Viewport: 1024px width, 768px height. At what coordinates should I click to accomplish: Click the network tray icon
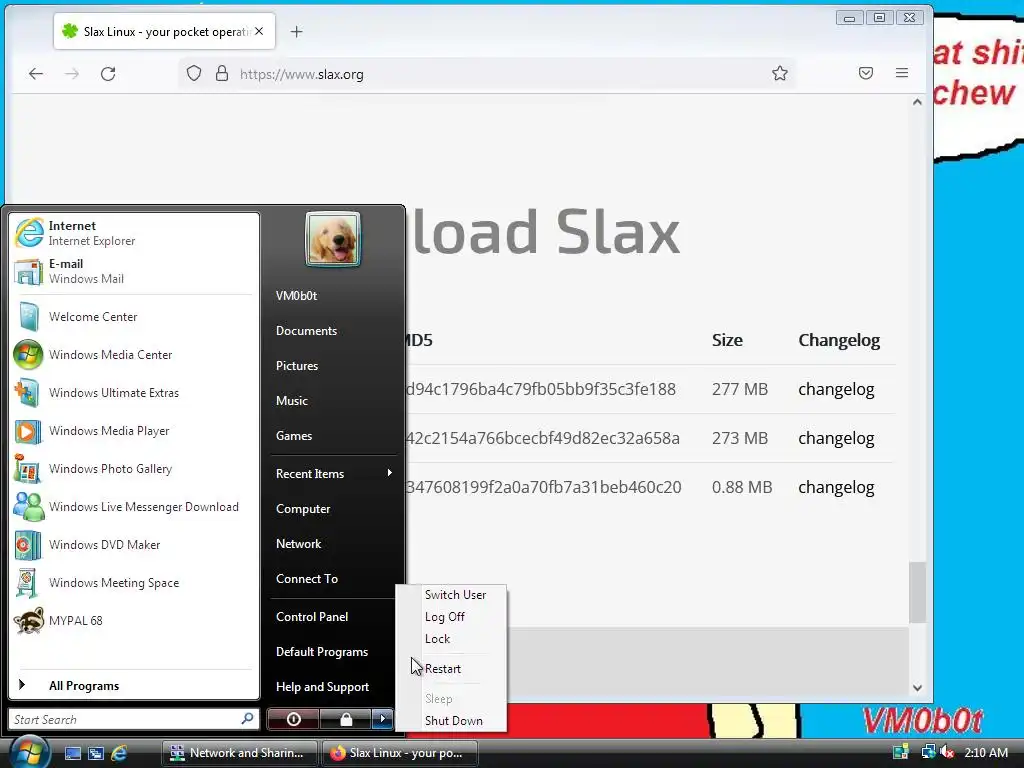tap(927, 752)
